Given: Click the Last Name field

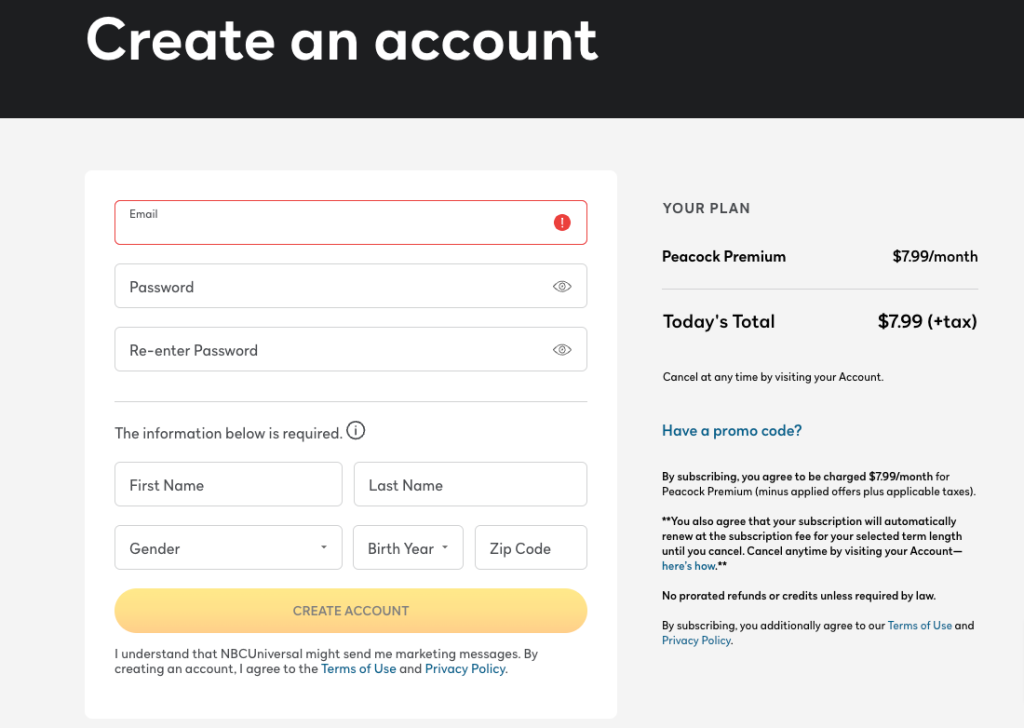Looking at the screenshot, I should click(x=470, y=484).
